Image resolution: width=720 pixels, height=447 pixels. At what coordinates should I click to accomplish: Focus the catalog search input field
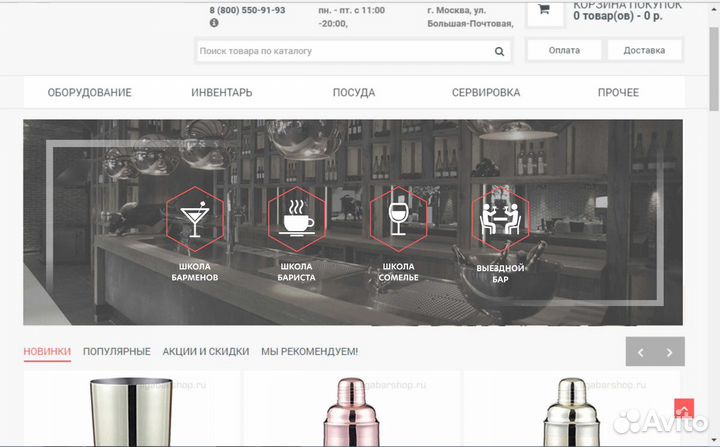pos(340,51)
